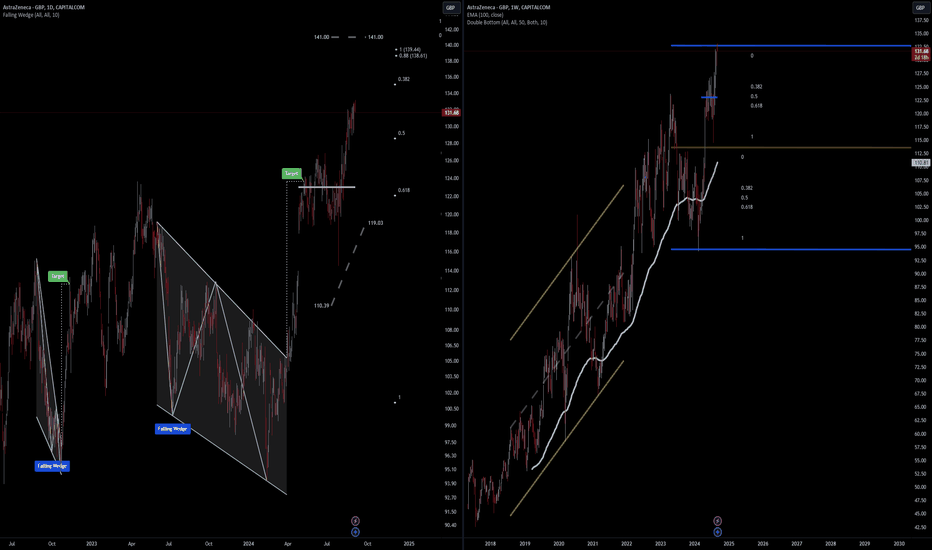This screenshot has height=550, width=932.
Task: Click the blue Falling Wedge label from late 2022
Action: 52,466
